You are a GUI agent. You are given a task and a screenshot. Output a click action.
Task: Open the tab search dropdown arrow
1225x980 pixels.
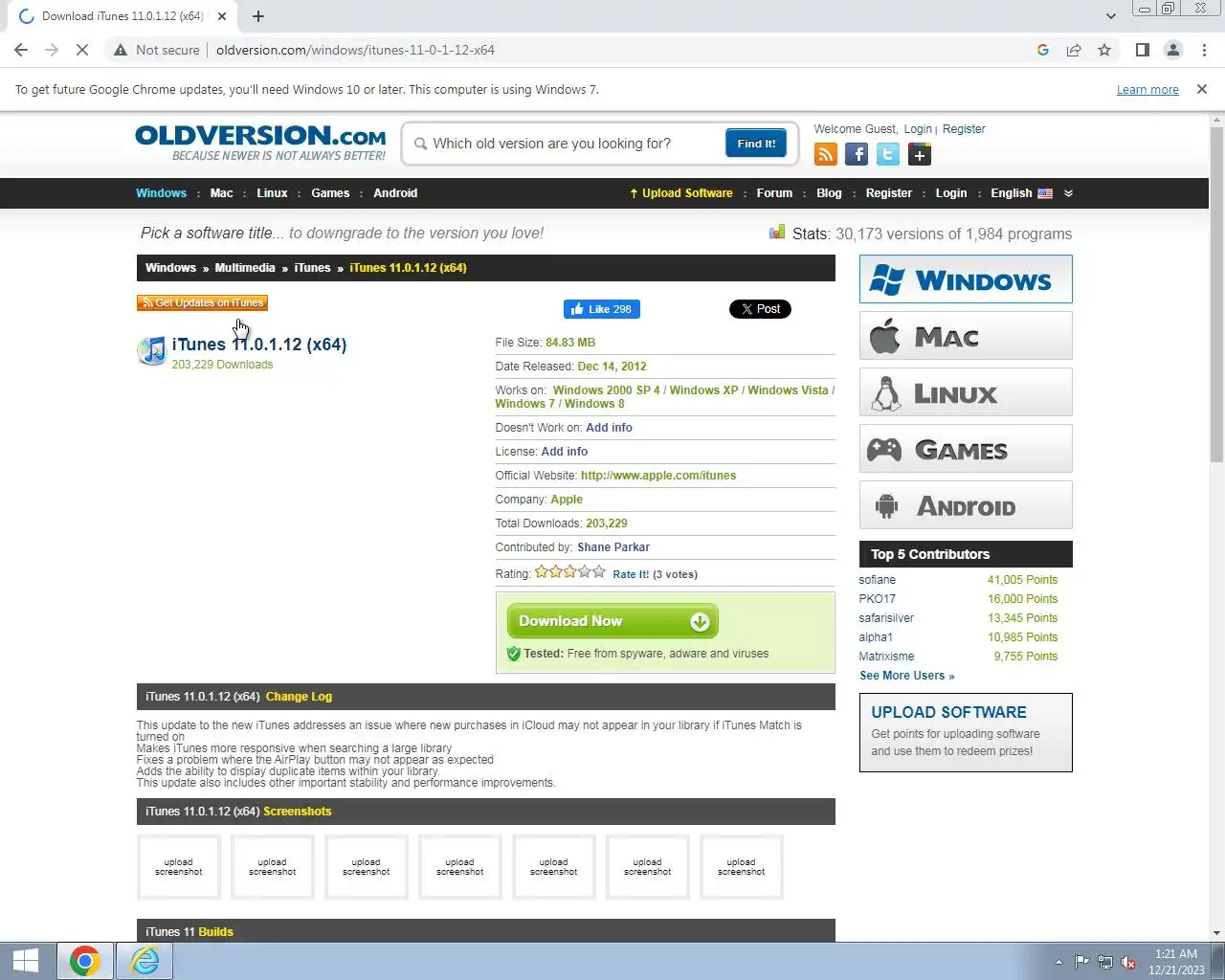tap(1110, 16)
